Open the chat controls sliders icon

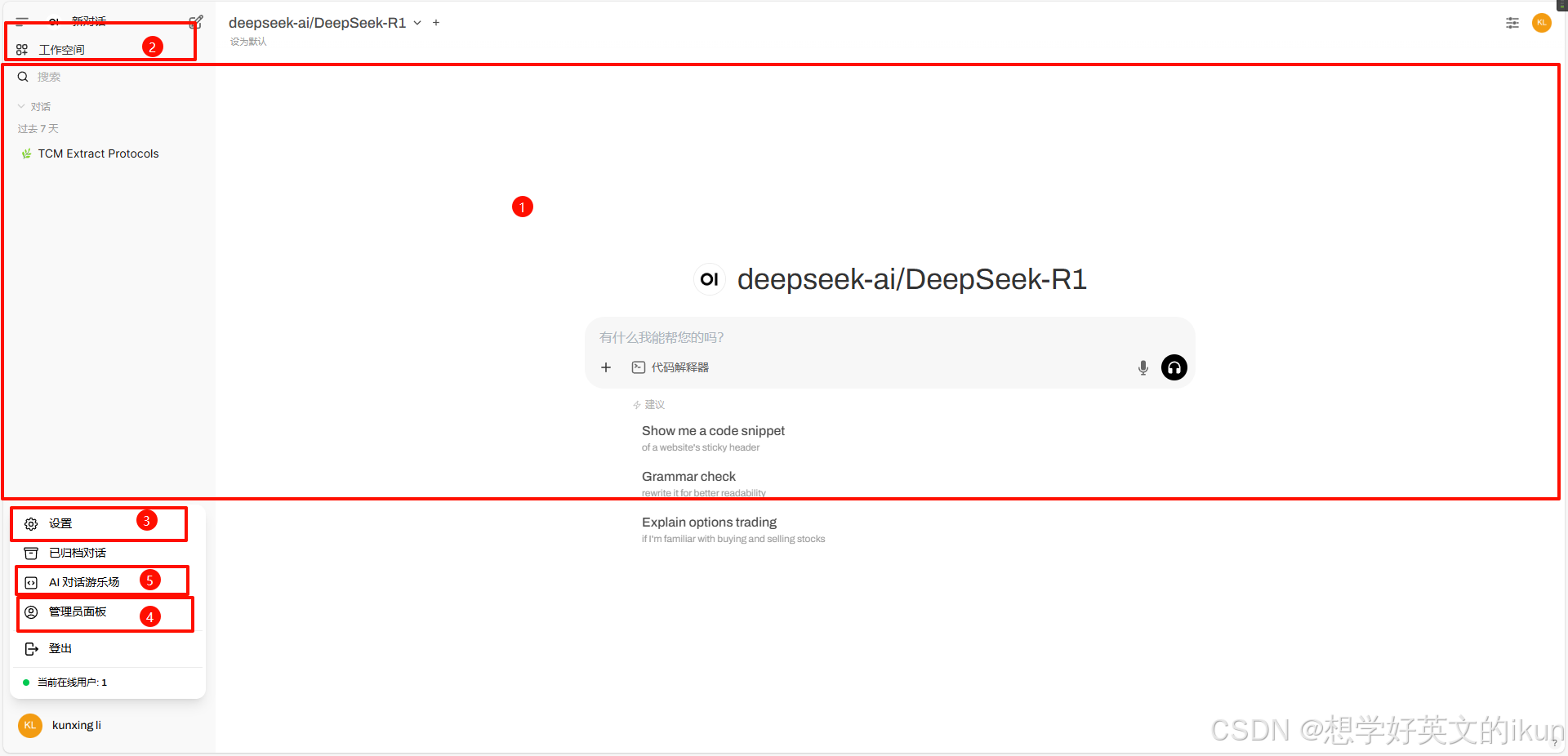click(x=1512, y=23)
